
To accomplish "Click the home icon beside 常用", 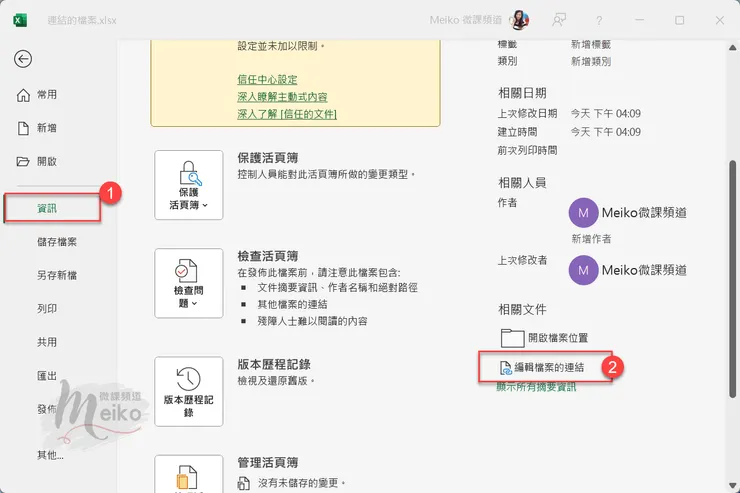I will (23, 95).
